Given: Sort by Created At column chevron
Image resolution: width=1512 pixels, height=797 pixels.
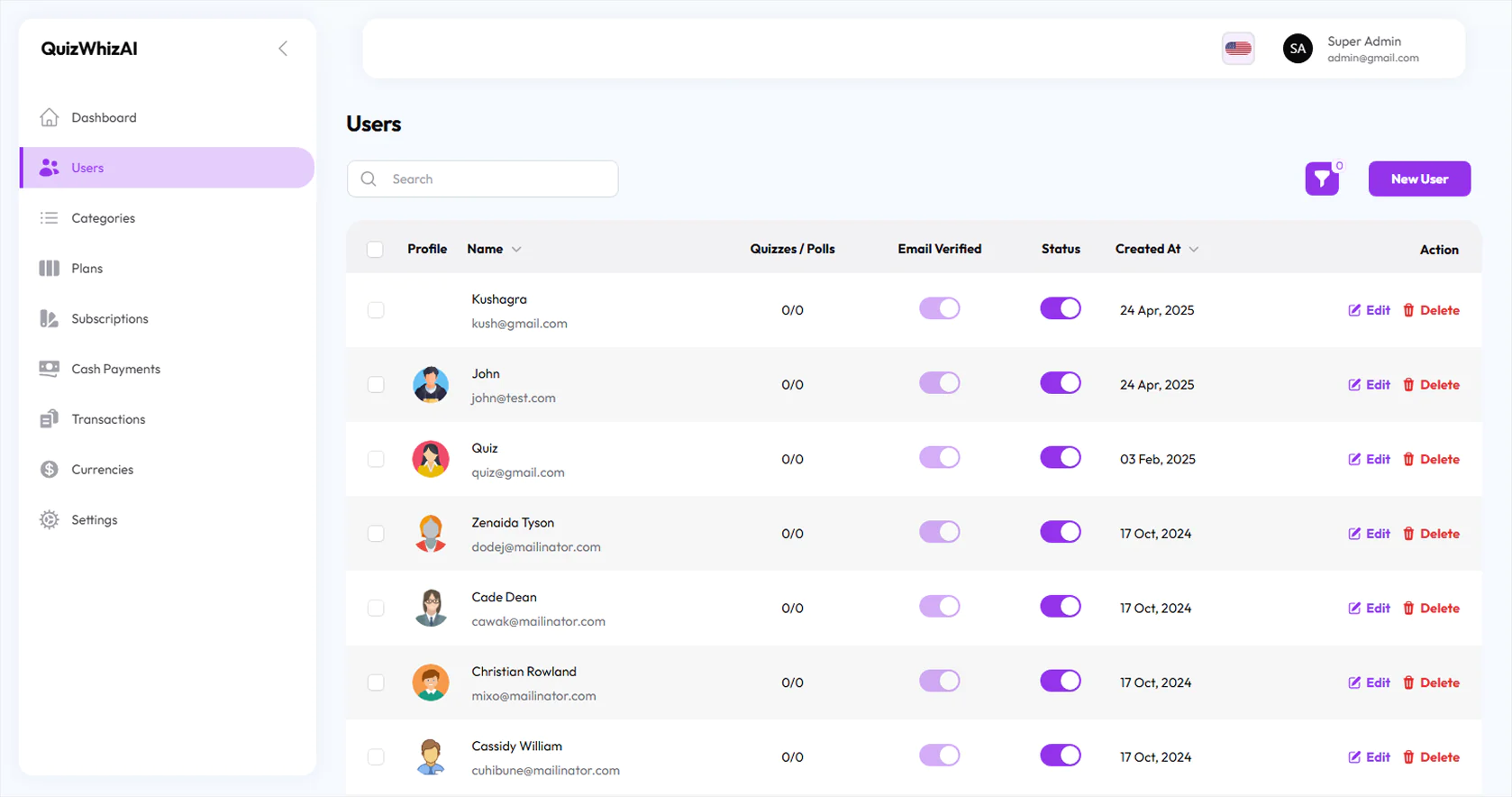Looking at the screenshot, I should [x=1193, y=250].
